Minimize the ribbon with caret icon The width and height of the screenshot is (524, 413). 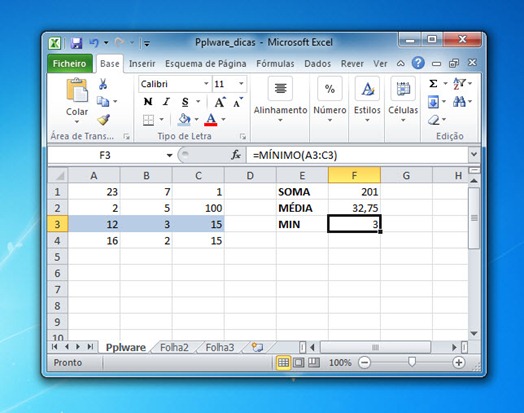click(x=400, y=63)
